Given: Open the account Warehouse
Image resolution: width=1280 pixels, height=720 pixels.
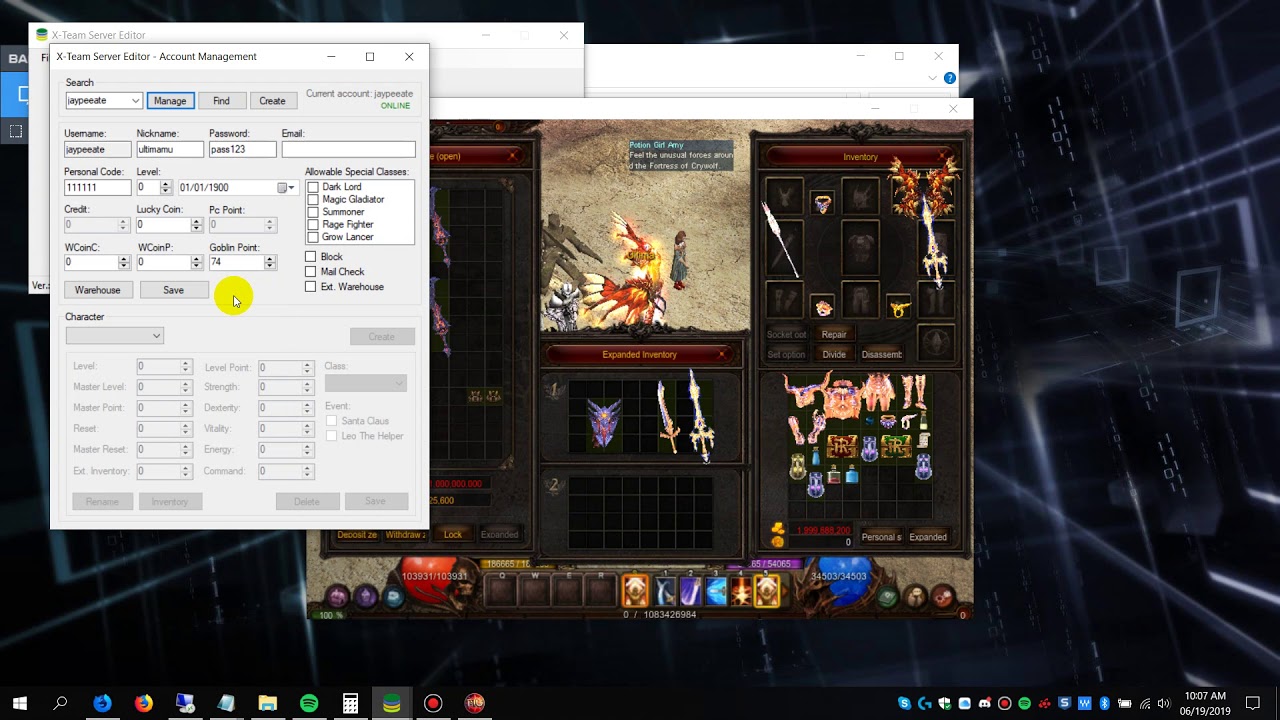Looking at the screenshot, I should pos(98,290).
